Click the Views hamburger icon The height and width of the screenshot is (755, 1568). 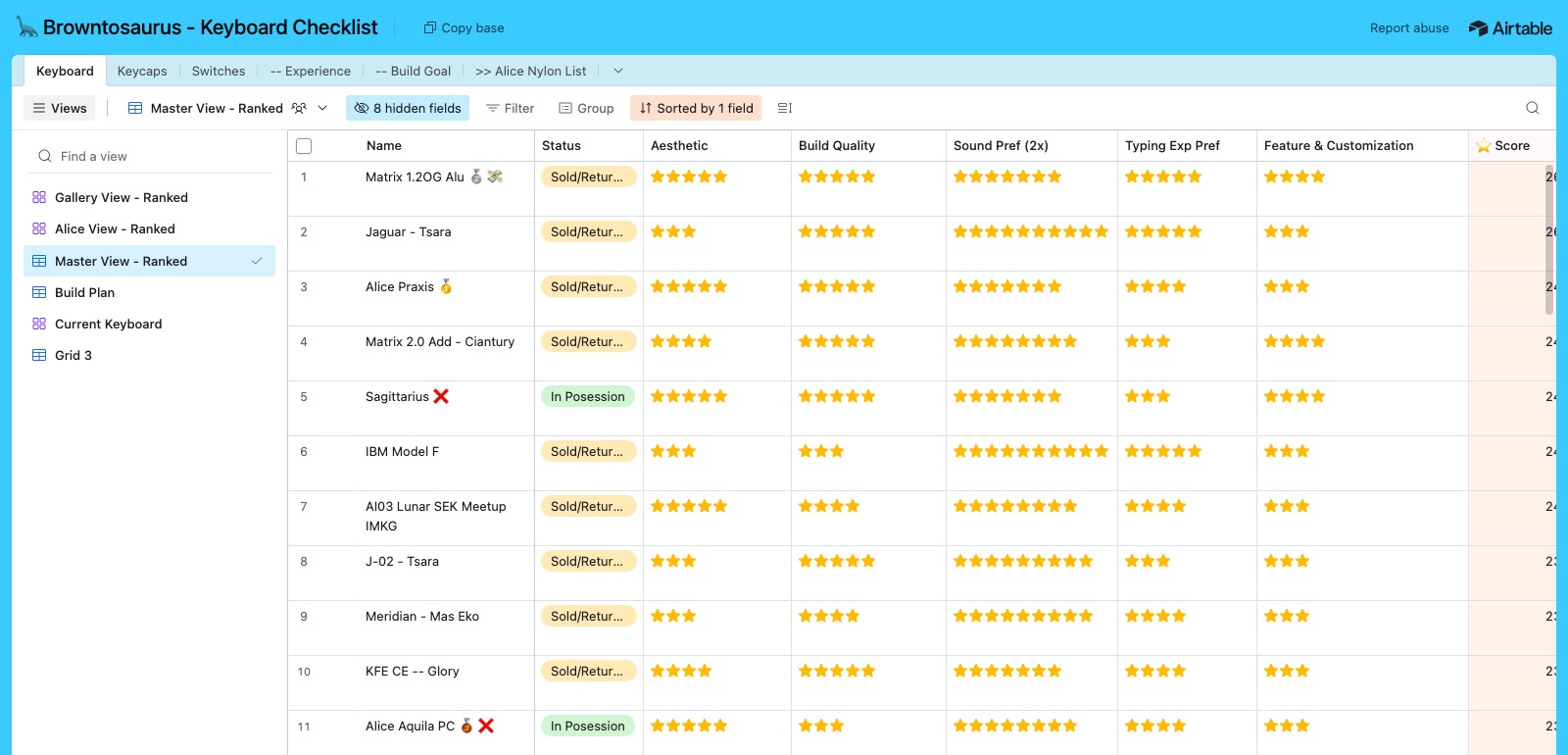(39, 108)
